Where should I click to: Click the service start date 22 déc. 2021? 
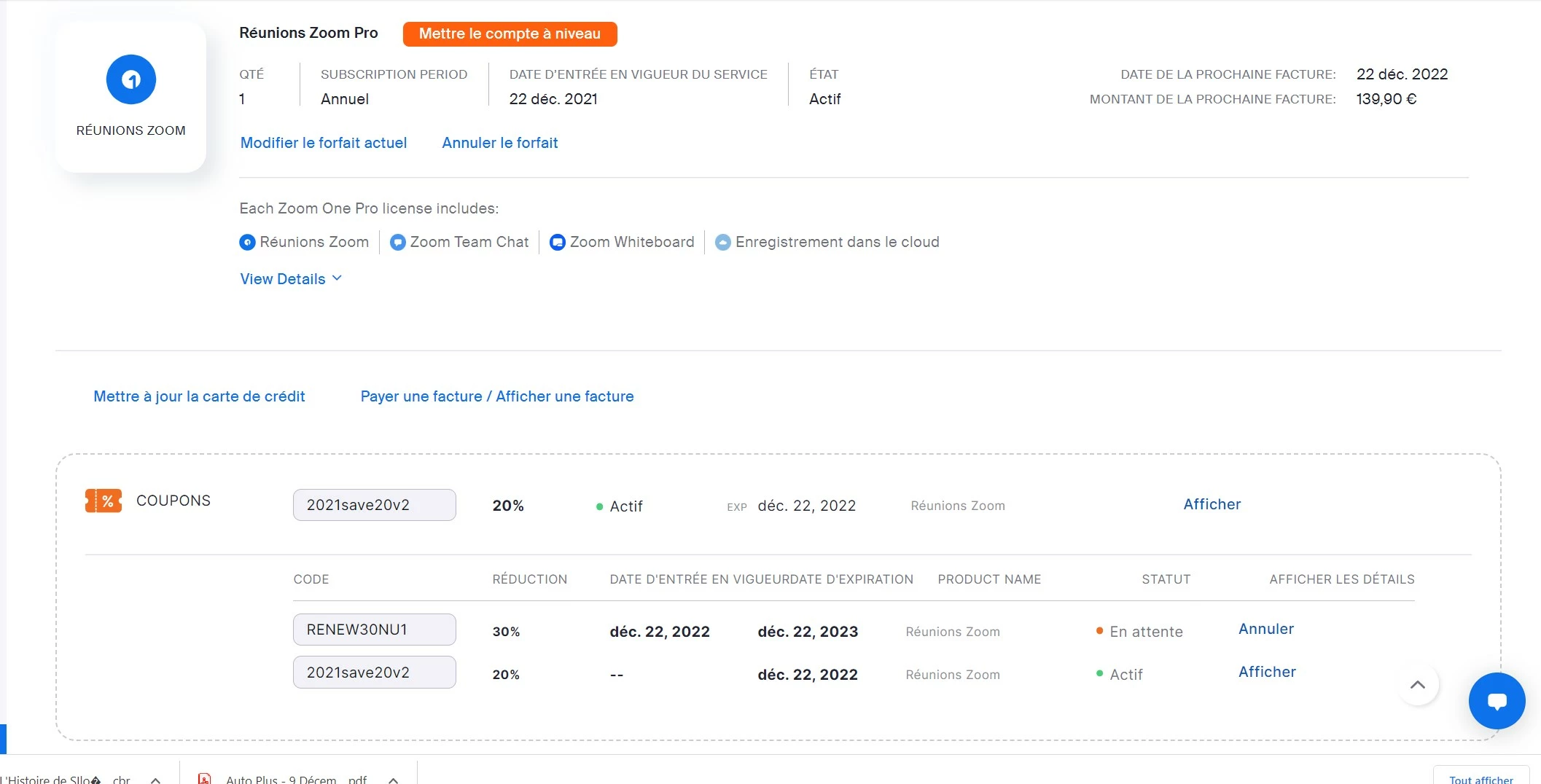point(553,99)
